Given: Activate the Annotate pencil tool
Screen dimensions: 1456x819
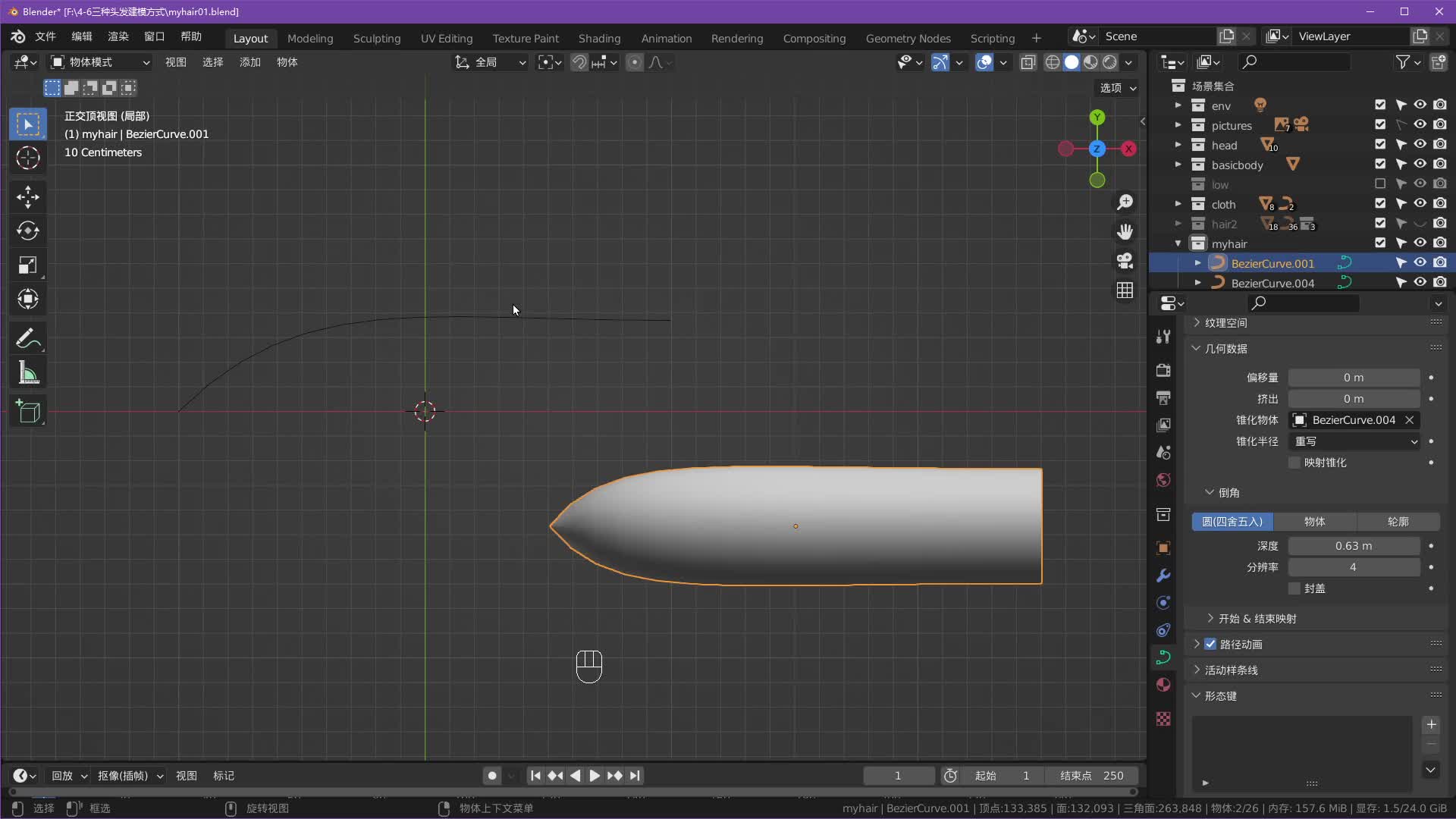Looking at the screenshot, I should pos(28,338).
